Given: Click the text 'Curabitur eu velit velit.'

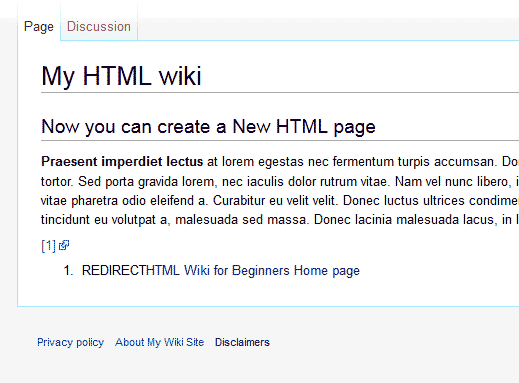Looking at the screenshot, I should click(276, 201).
